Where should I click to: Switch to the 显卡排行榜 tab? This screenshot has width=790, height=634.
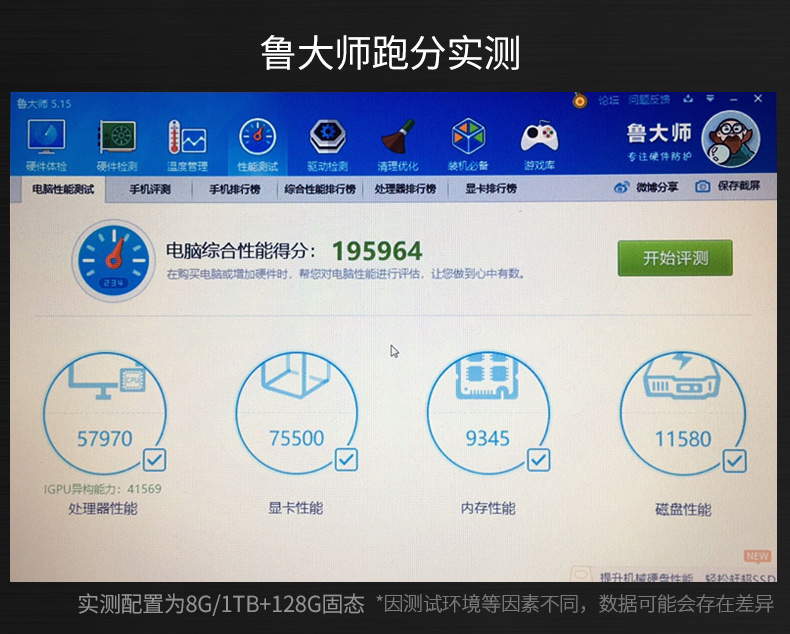click(x=491, y=189)
